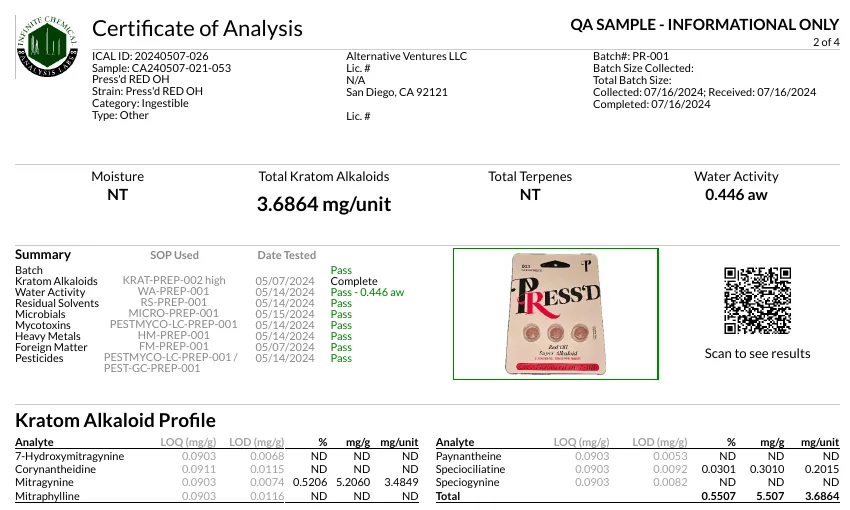Click the Mitraphylline LOD value 0.0116
This screenshot has width=850, height=510.
pyautogui.click(x=267, y=496)
